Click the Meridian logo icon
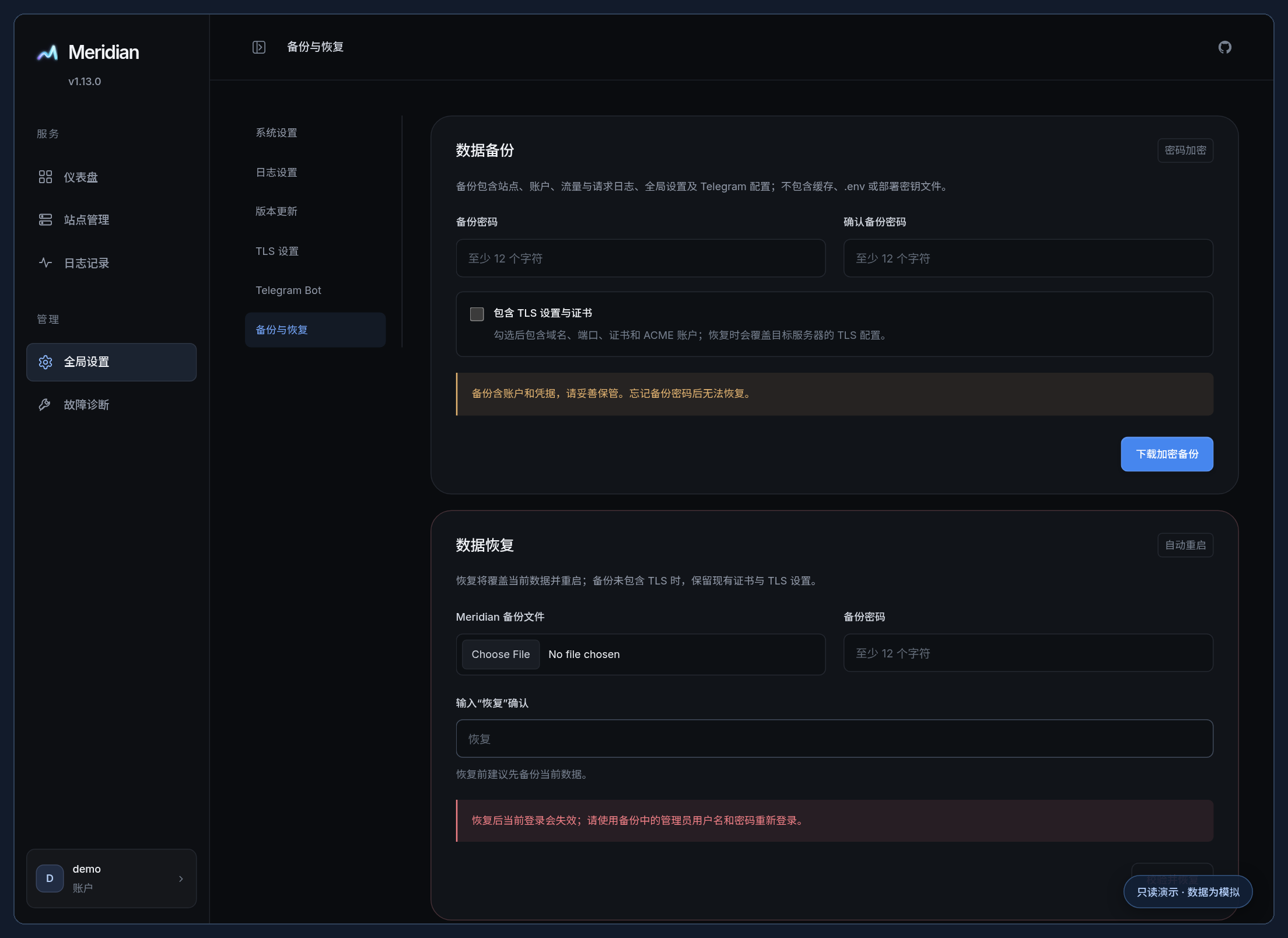Viewport: 1288px width, 938px height. point(47,52)
